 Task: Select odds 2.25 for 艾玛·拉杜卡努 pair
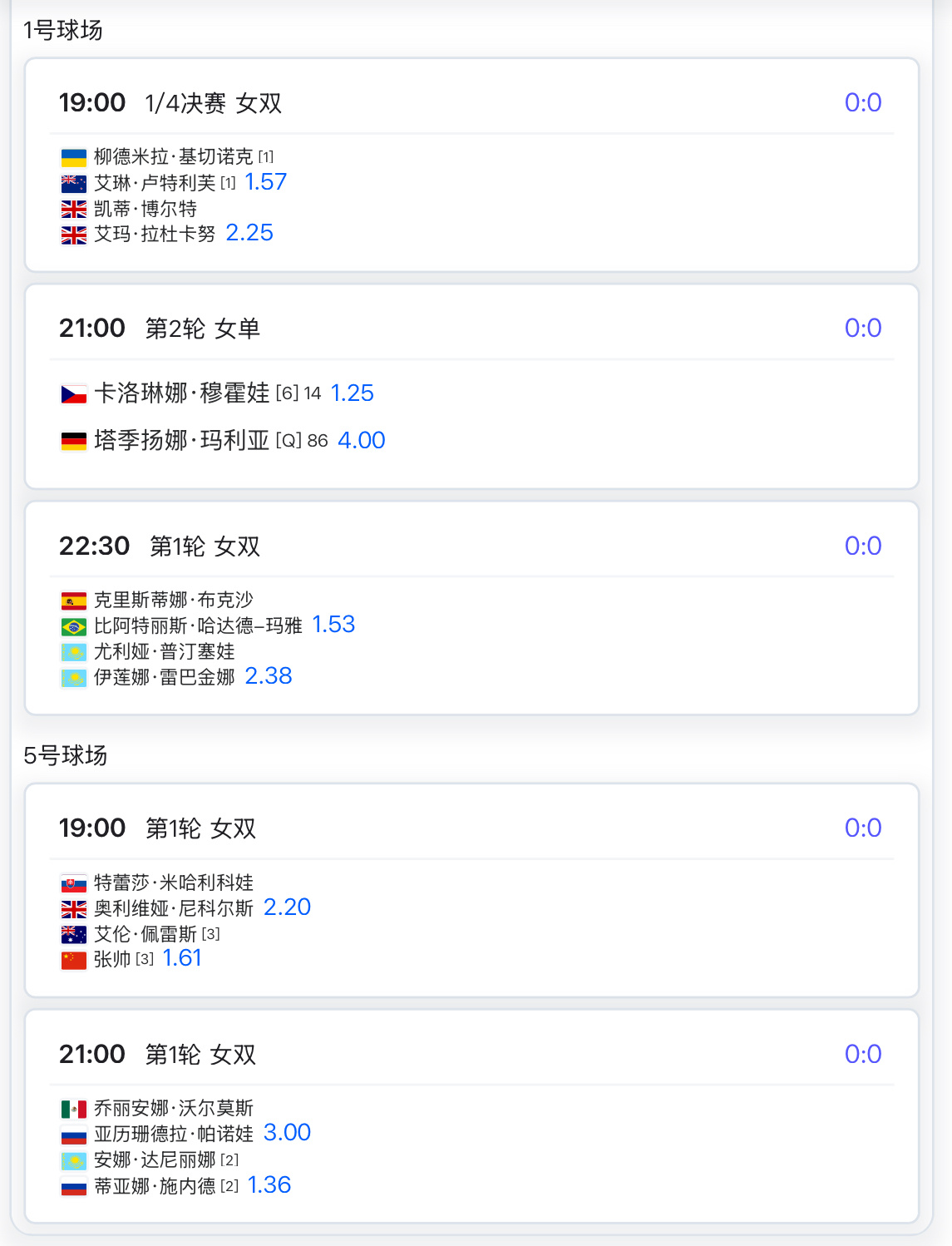click(x=249, y=233)
